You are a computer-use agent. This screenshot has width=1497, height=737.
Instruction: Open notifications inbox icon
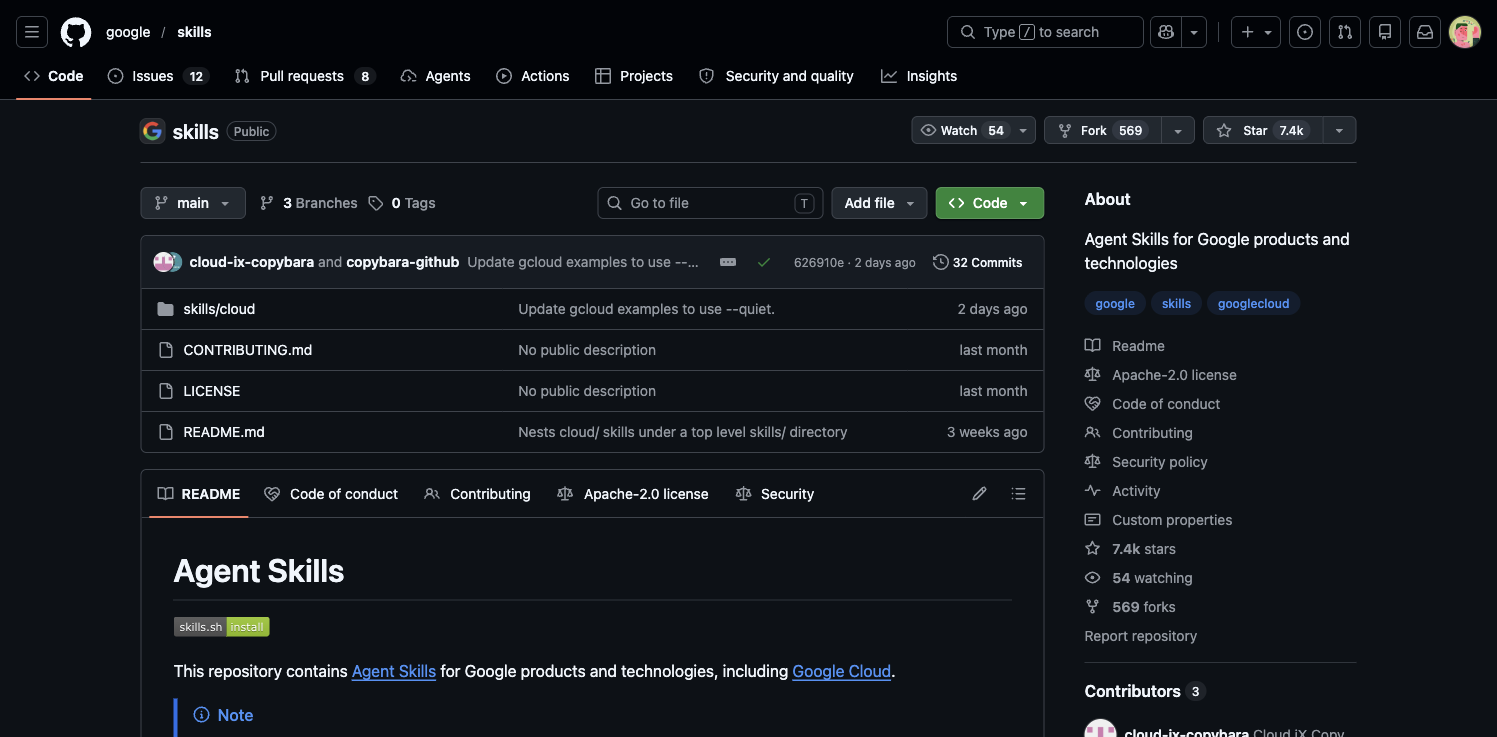pos(1425,32)
